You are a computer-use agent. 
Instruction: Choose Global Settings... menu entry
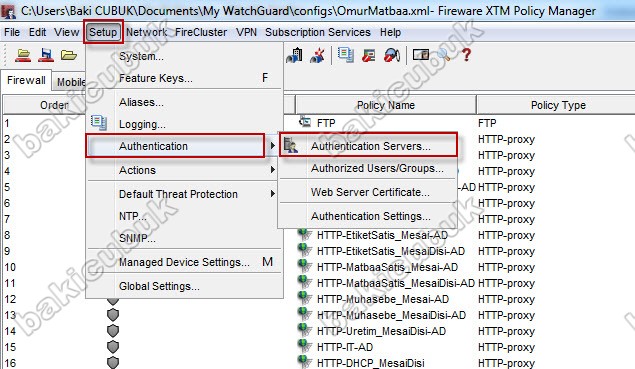coord(184,286)
